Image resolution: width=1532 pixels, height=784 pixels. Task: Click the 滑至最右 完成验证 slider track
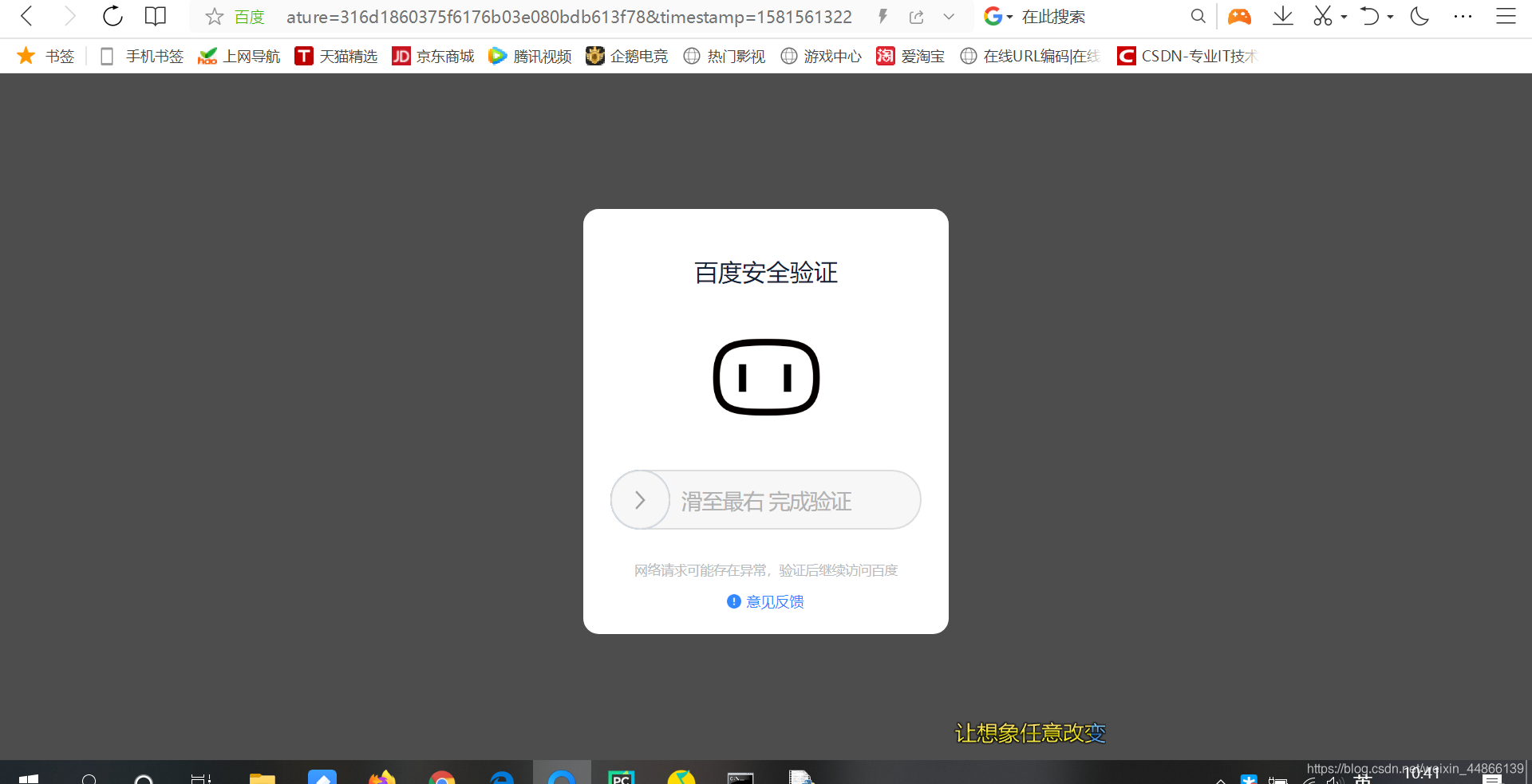click(x=766, y=500)
